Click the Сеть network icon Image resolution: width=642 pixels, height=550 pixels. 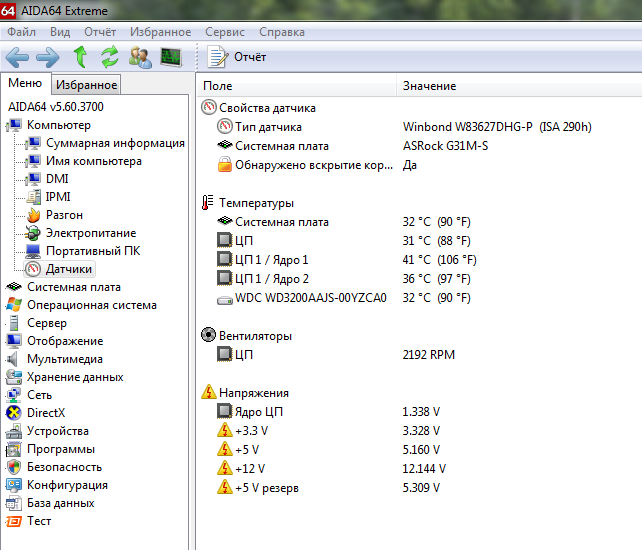point(14,395)
